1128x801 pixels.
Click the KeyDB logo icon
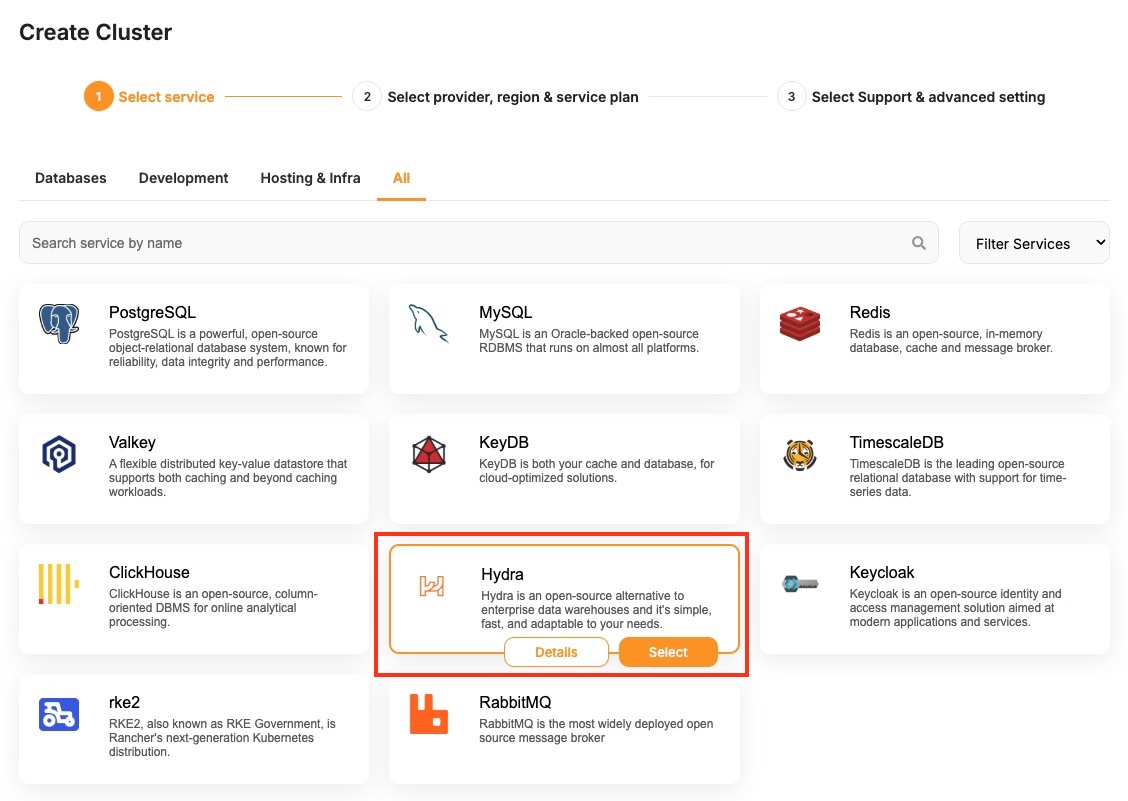(429, 454)
